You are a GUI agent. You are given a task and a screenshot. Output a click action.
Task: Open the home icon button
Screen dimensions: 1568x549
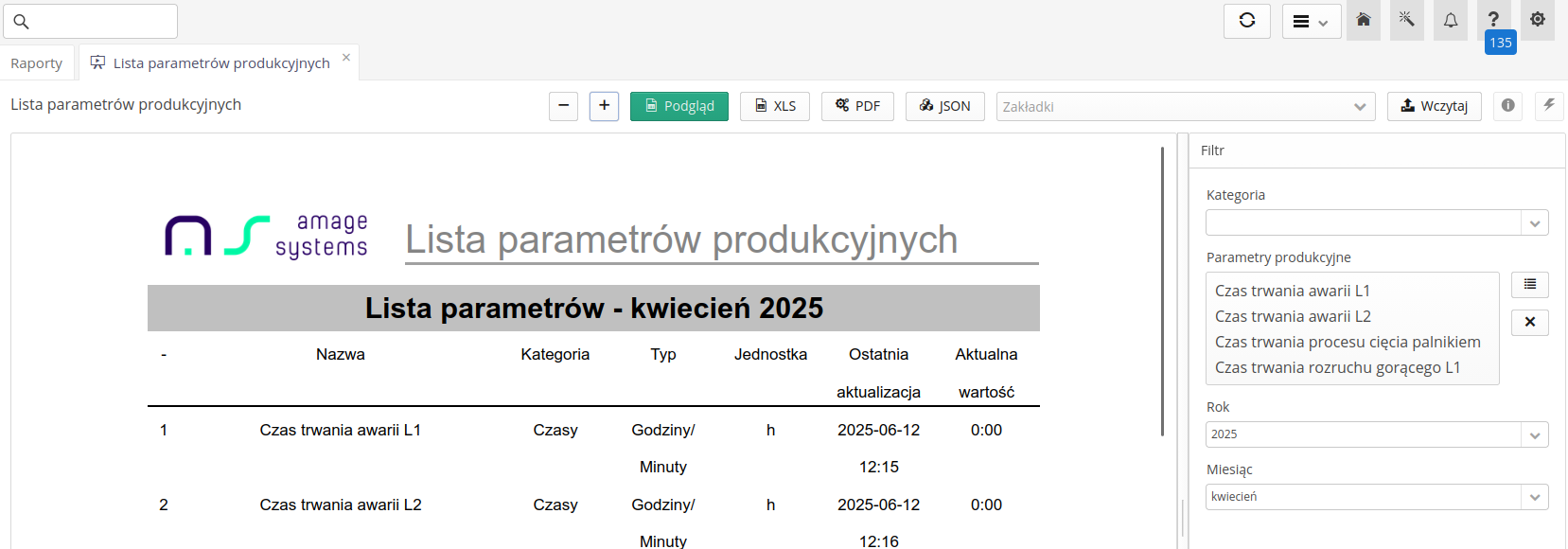click(1363, 20)
